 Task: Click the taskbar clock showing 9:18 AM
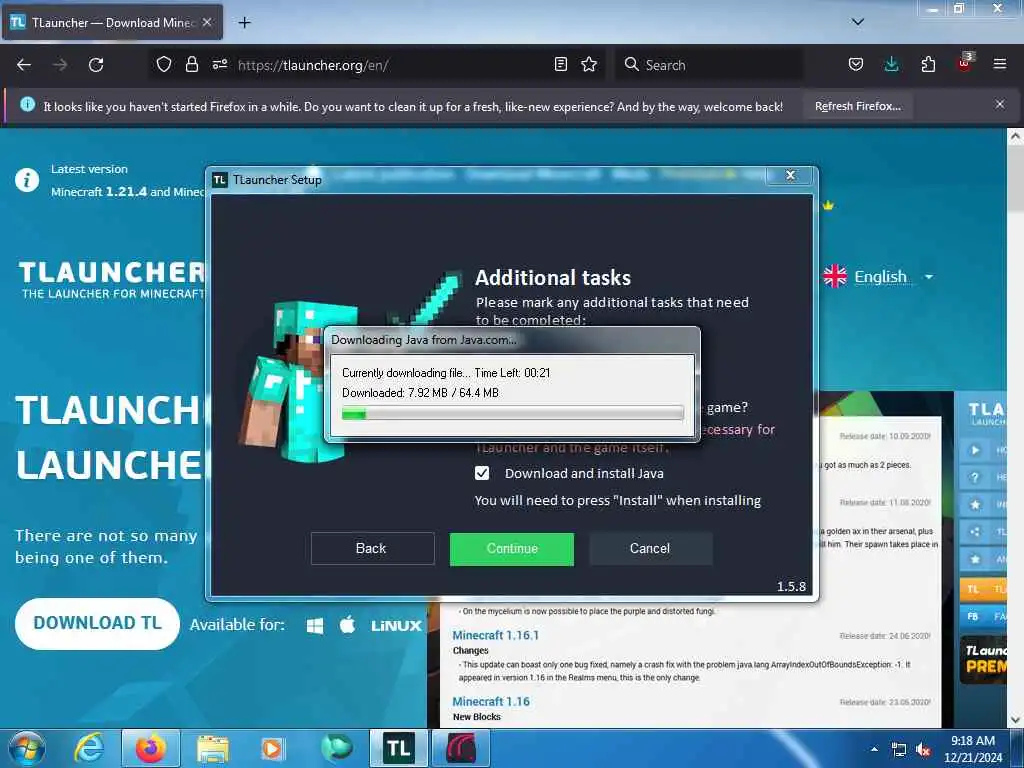(x=973, y=749)
